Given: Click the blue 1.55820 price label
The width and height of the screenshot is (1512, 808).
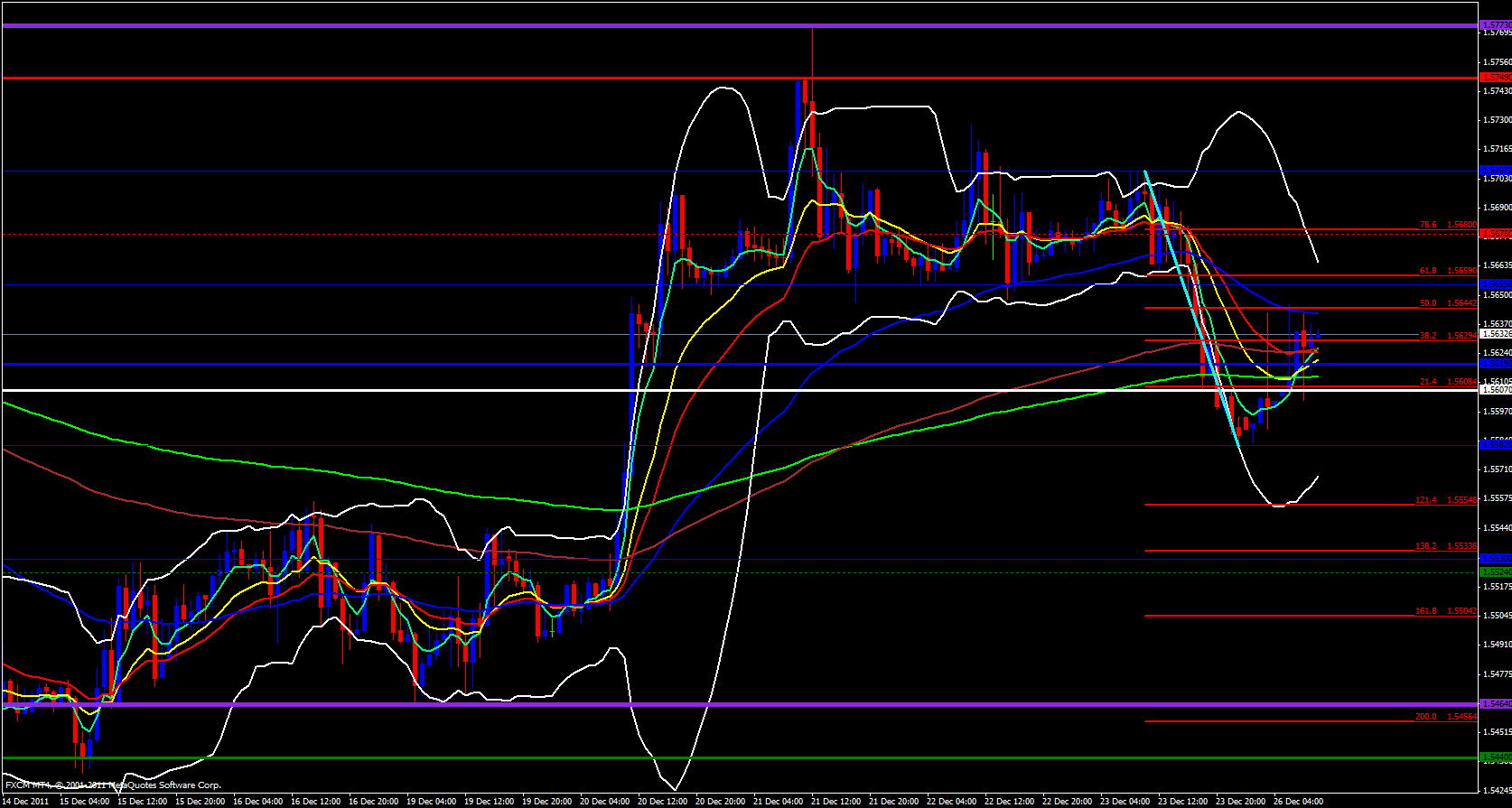Looking at the screenshot, I should tap(1494, 445).
